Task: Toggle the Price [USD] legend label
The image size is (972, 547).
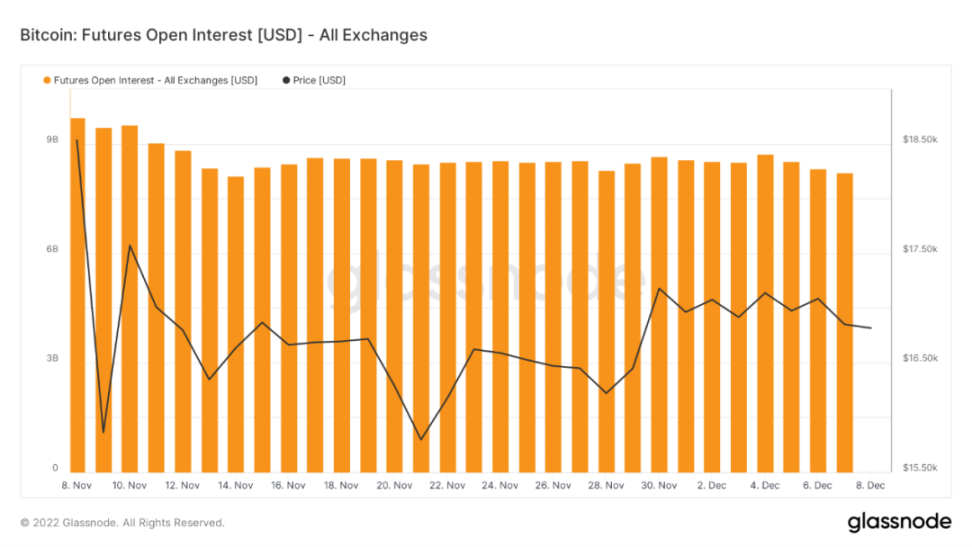Action: [x=319, y=80]
